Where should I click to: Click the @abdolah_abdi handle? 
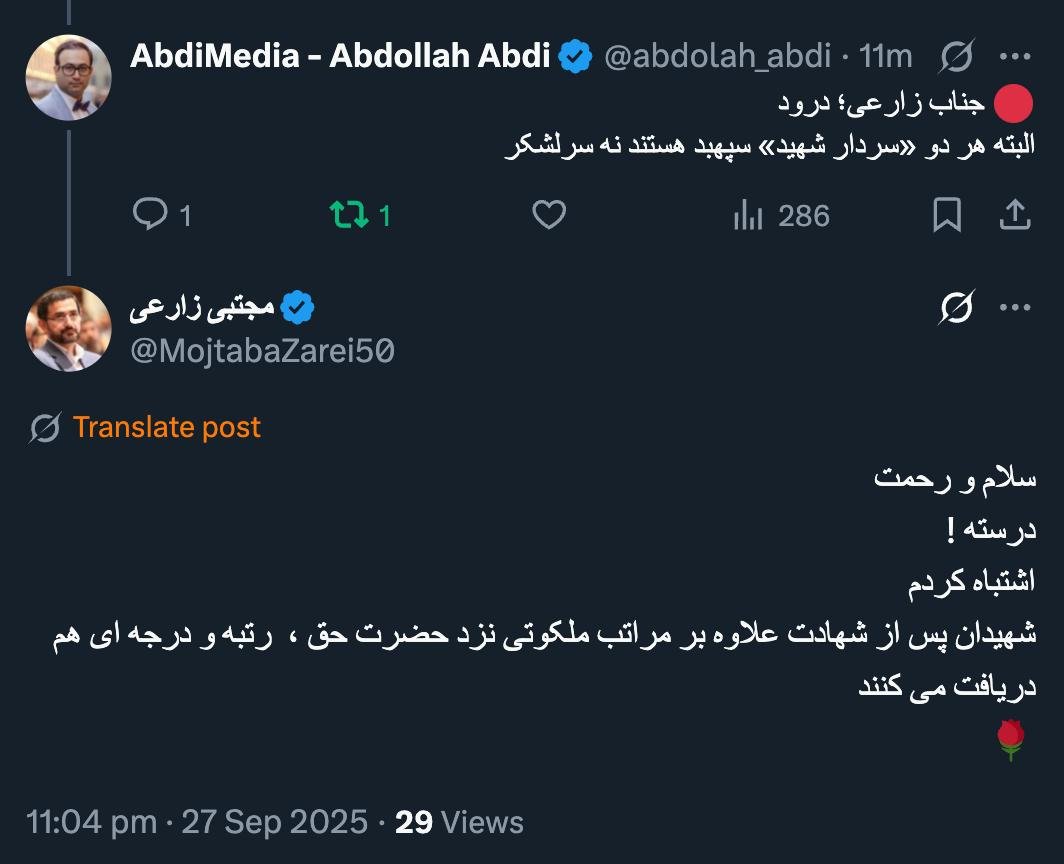tap(717, 57)
